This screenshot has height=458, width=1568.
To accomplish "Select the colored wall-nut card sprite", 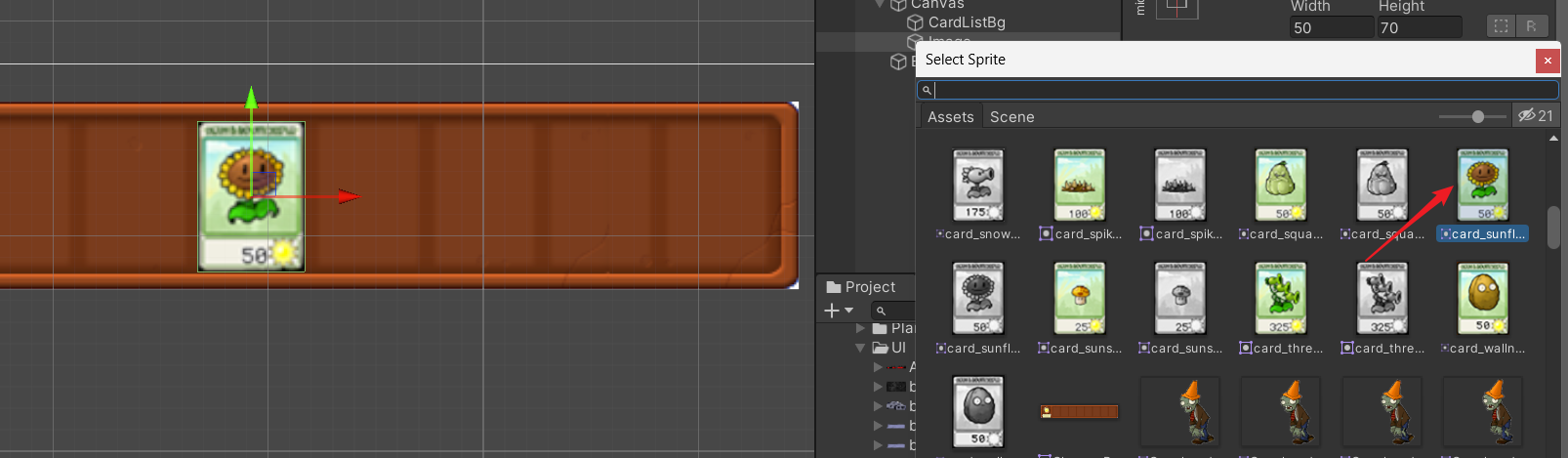I will (x=1482, y=299).
